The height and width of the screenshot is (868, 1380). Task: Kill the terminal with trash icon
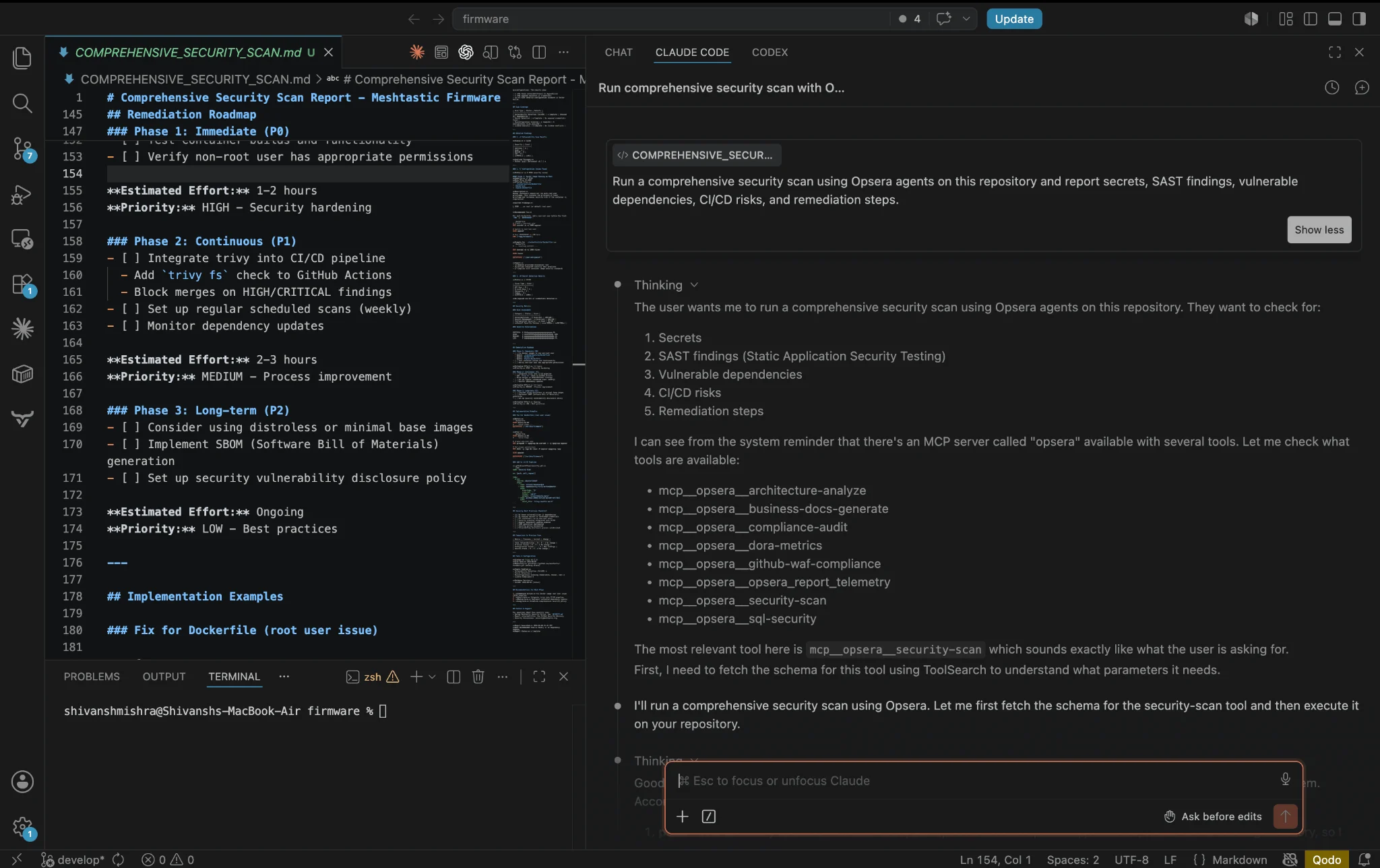(478, 677)
